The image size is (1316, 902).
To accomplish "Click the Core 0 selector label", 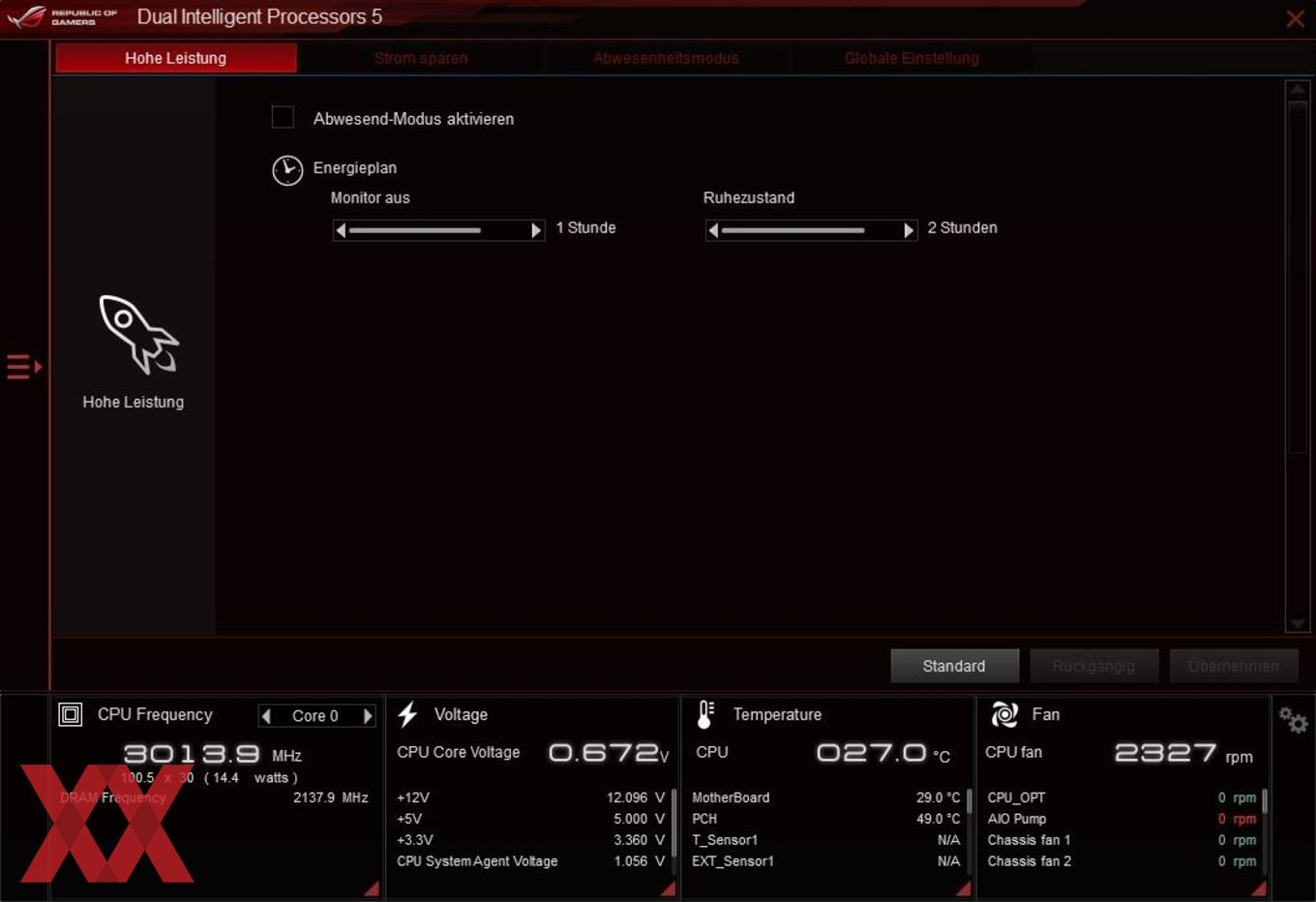I will (315, 716).
